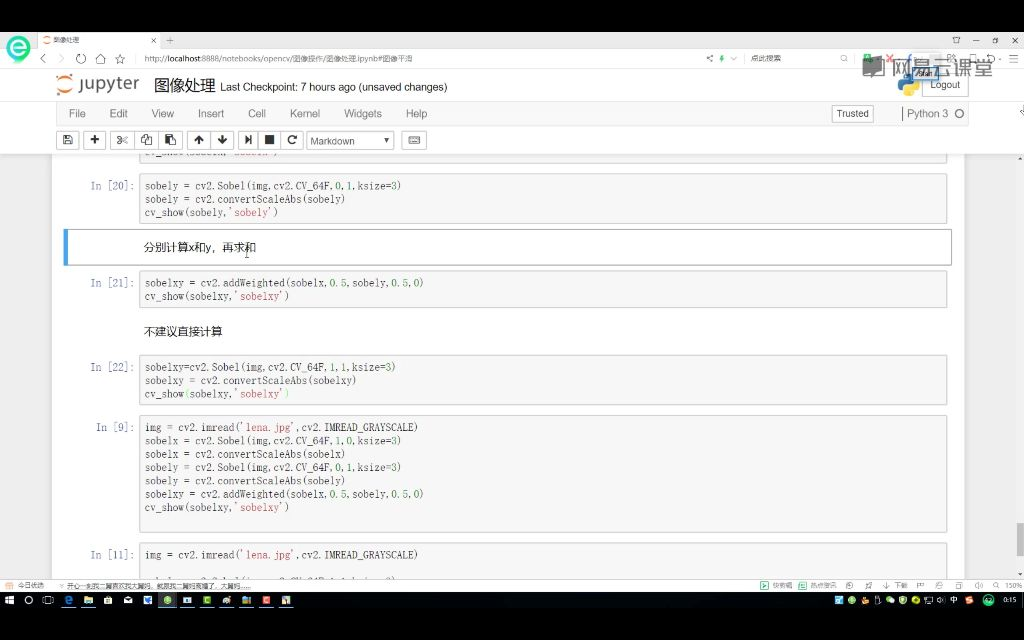Open the Widgets menu
This screenshot has width=1024, height=640.
tap(362, 114)
